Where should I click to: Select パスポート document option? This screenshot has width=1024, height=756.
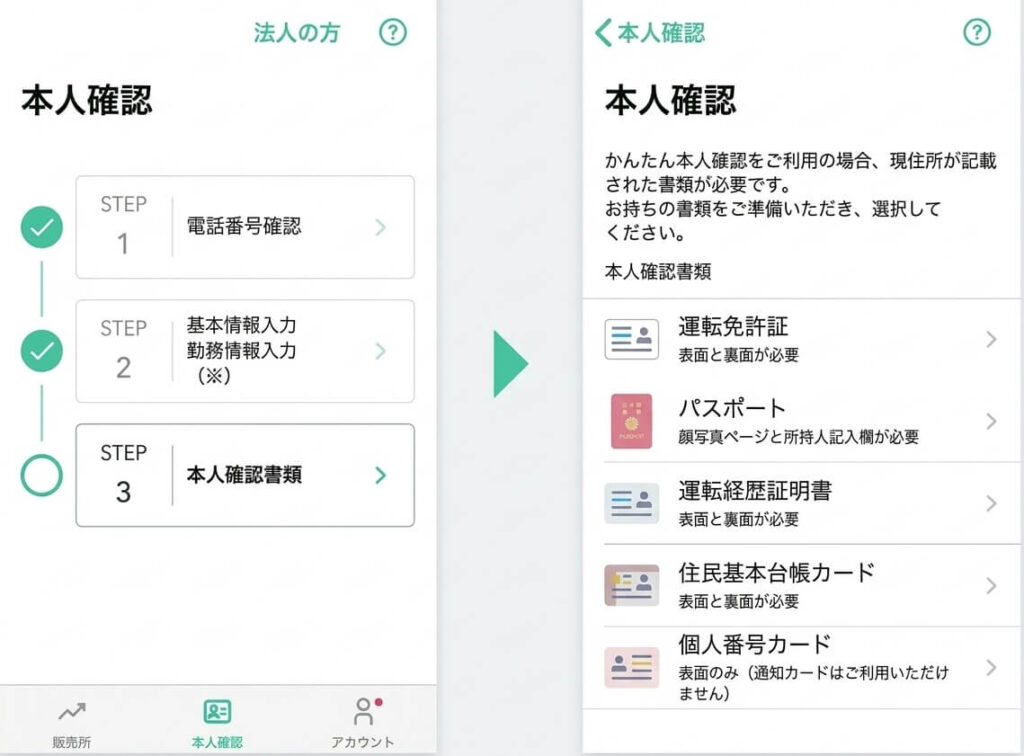[802, 421]
